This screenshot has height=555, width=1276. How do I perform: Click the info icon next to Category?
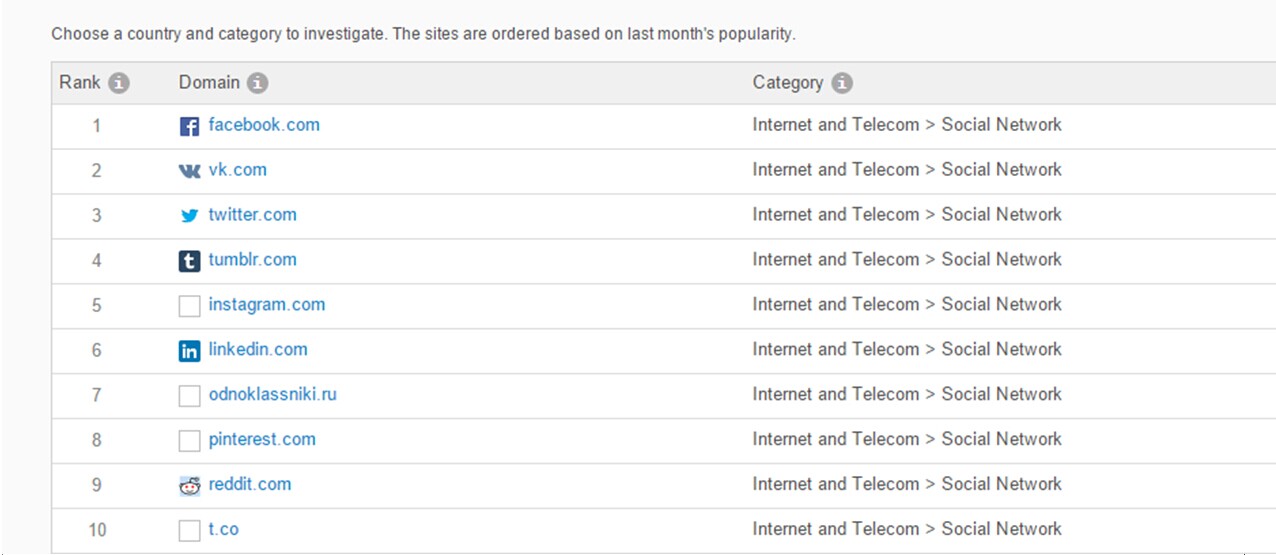tap(842, 83)
